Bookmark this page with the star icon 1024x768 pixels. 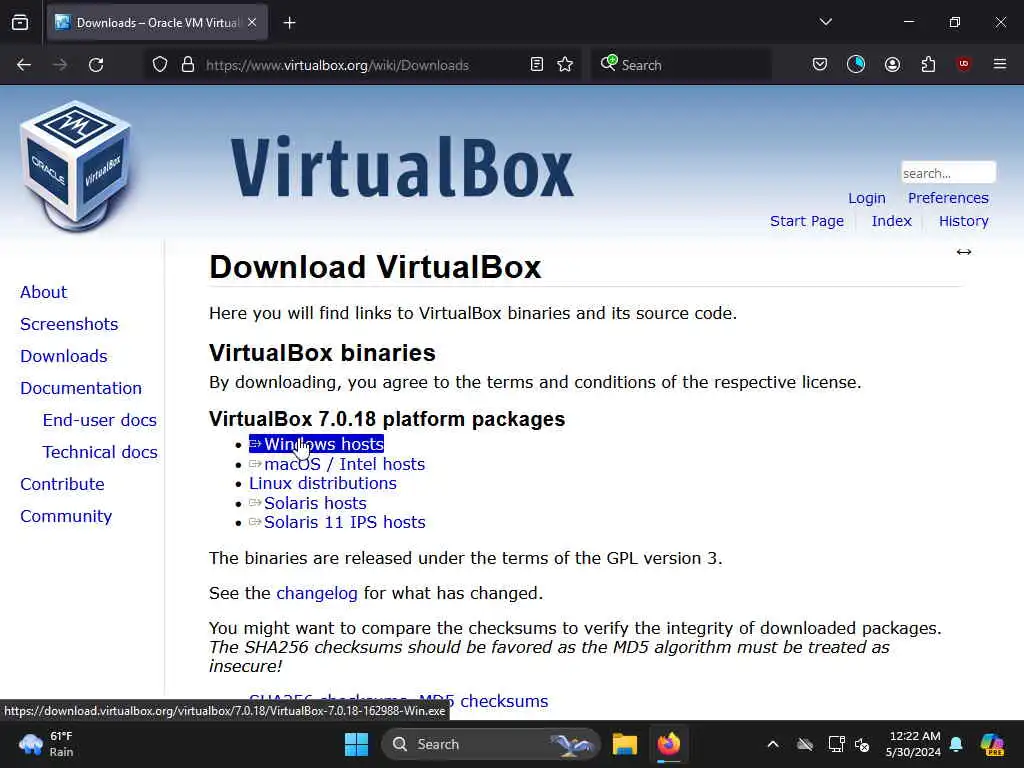(566, 64)
